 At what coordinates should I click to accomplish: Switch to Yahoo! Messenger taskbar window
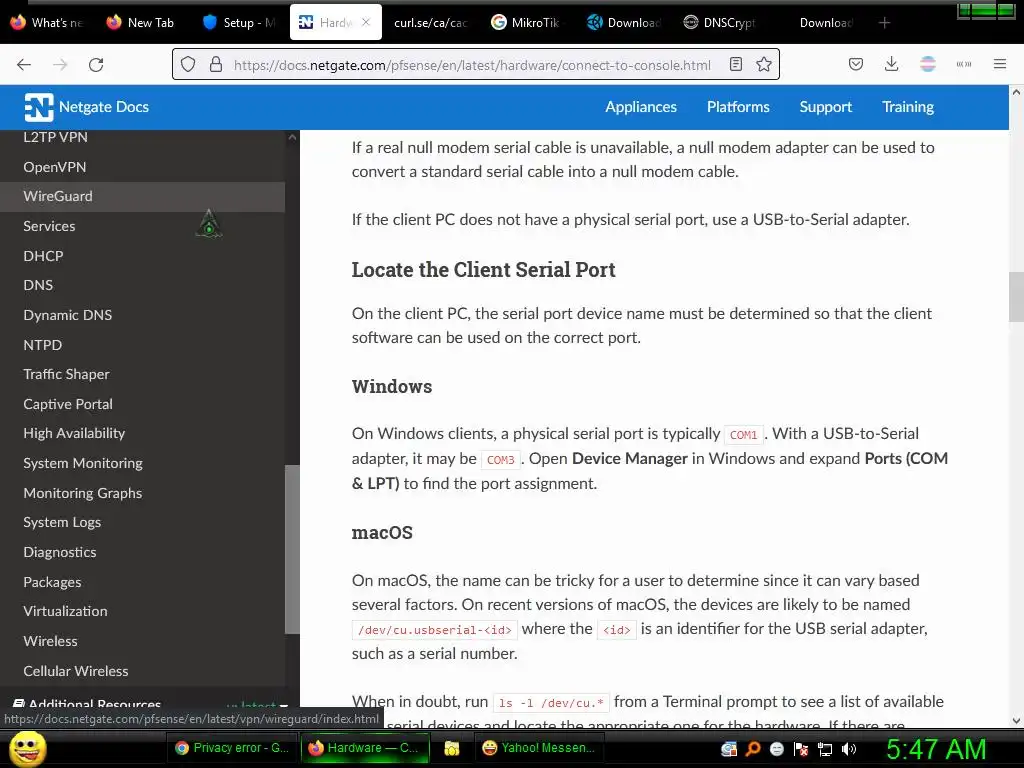click(539, 748)
